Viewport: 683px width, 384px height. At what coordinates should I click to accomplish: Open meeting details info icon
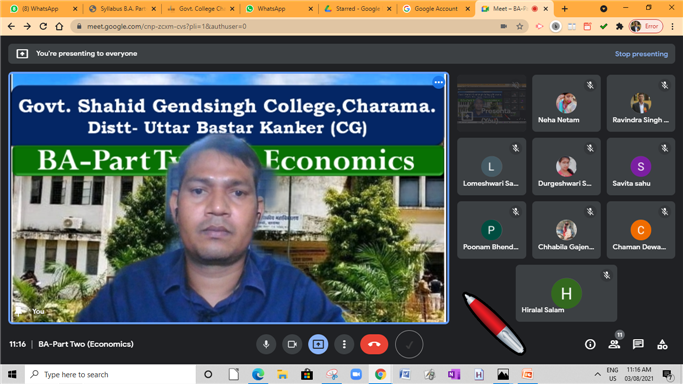tap(590, 344)
